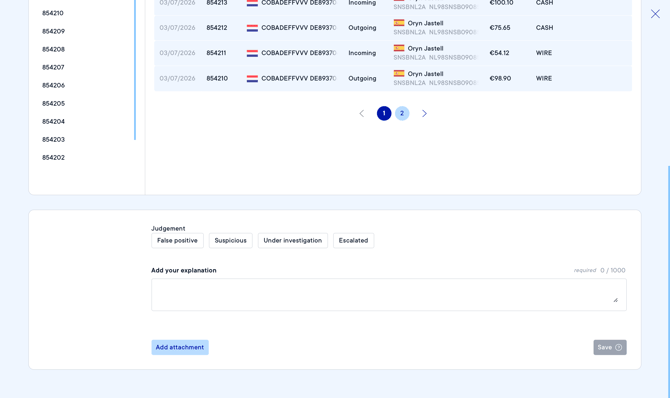Image resolution: width=670 pixels, height=398 pixels.
Task: Click transaction ID 854211 in the table
Action: pos(216,53)
